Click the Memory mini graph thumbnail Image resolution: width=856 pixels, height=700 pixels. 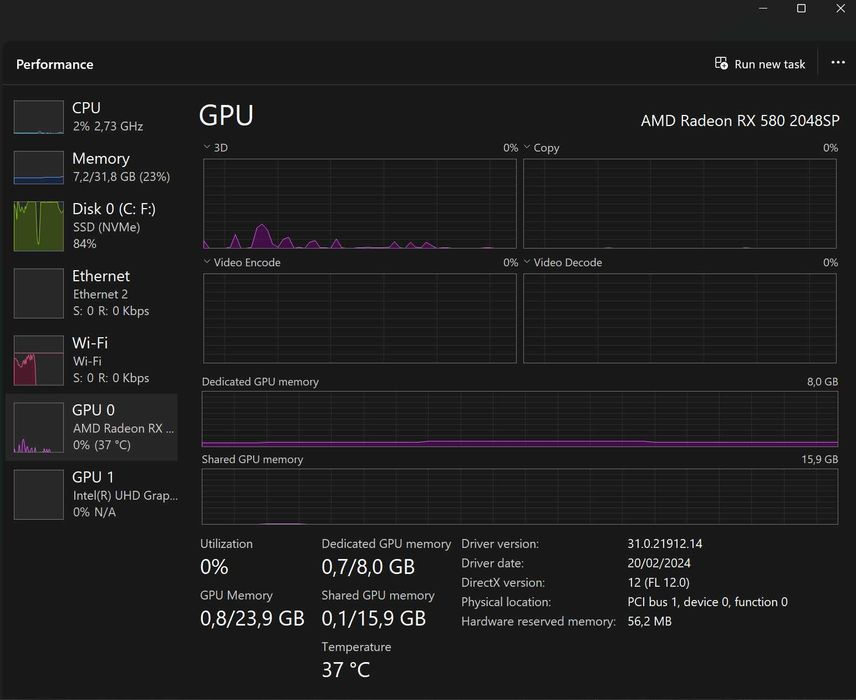(x=38, y=168)
